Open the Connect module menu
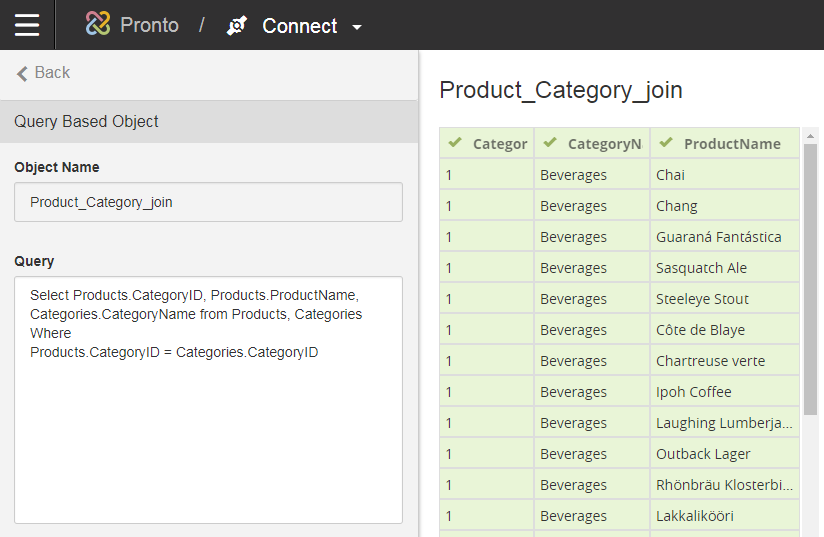This screenshot has width=824, height=537. coord(299,26)
